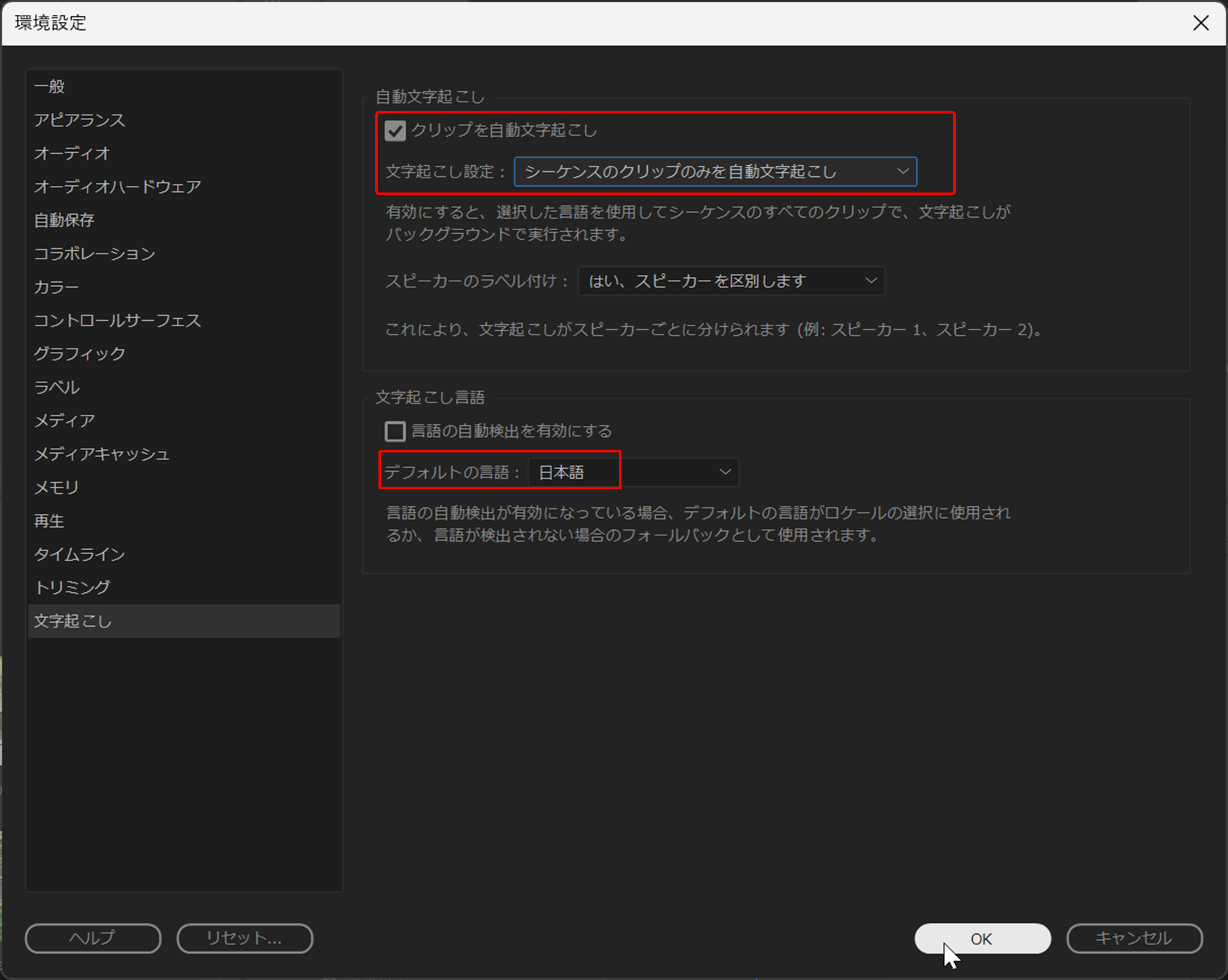Viewport: 1228px width, 980px height.
Task: Open the 一般 preferences category
Action: (x=49, y=86)
